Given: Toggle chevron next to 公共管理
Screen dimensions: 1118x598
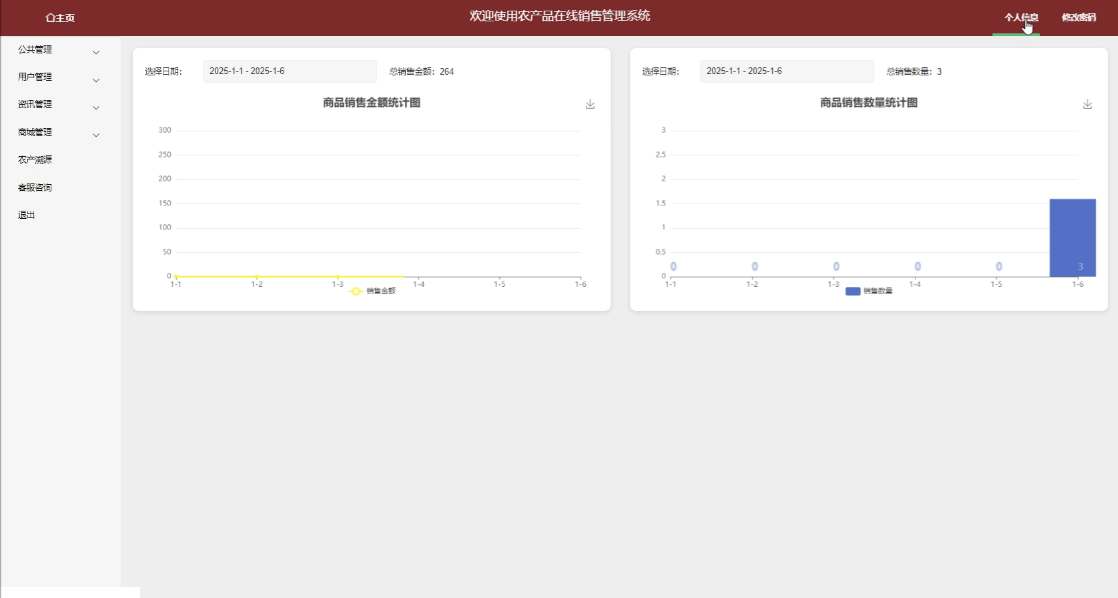Looking at the screenshot, I should tap(96, 52).
